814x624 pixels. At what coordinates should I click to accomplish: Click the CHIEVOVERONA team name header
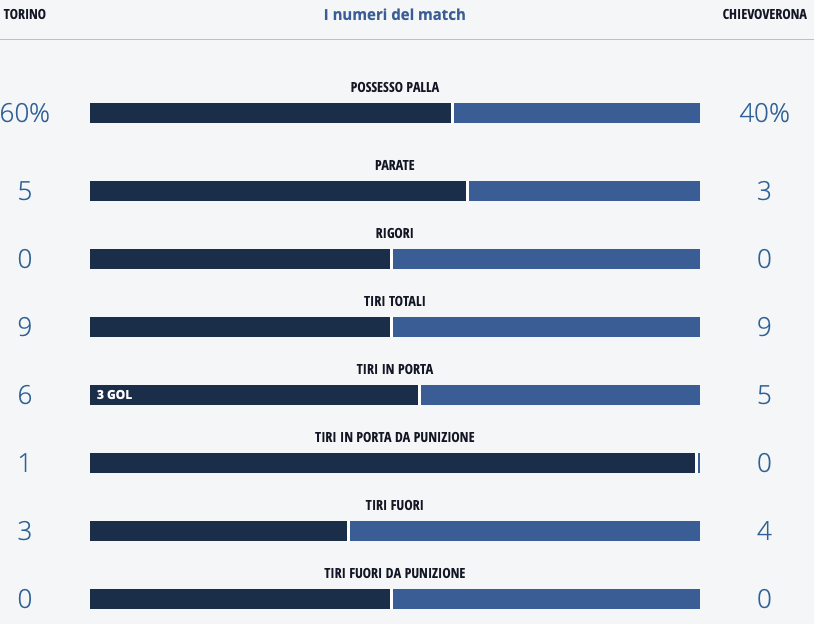764,15
